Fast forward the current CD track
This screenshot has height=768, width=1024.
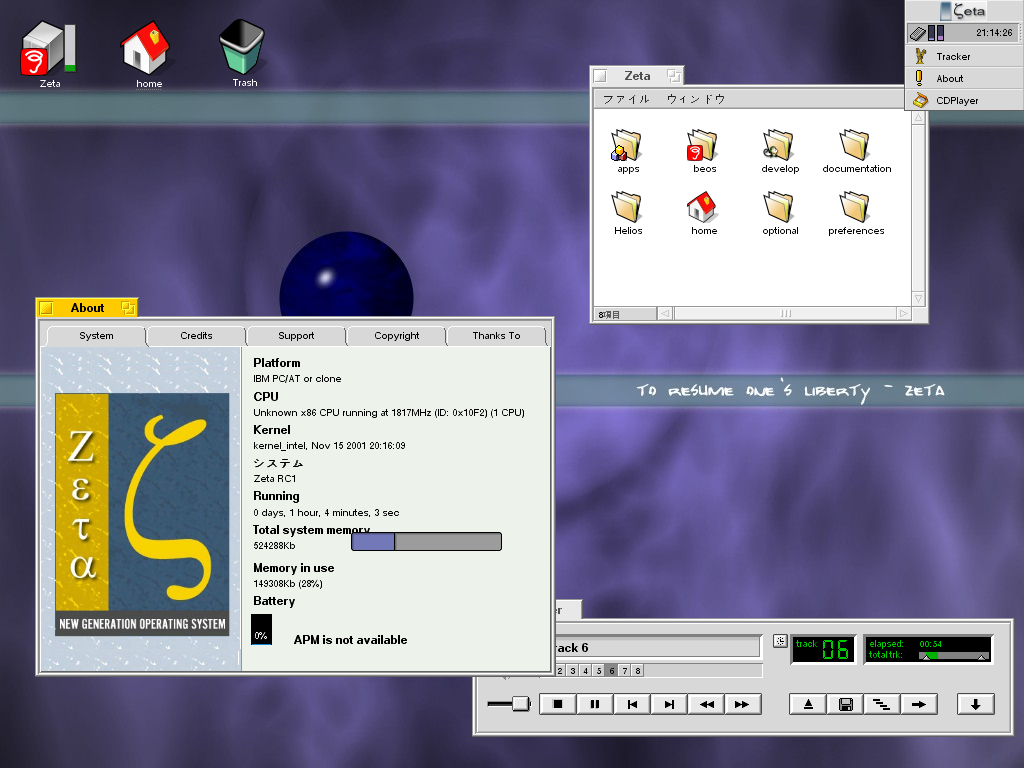743,704
